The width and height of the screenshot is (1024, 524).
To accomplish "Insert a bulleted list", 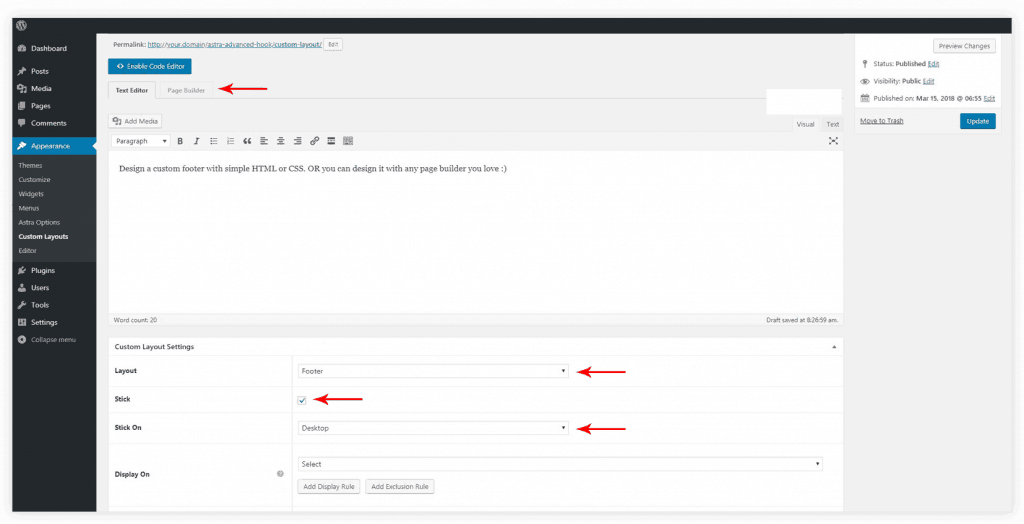I will click(214, 141).
